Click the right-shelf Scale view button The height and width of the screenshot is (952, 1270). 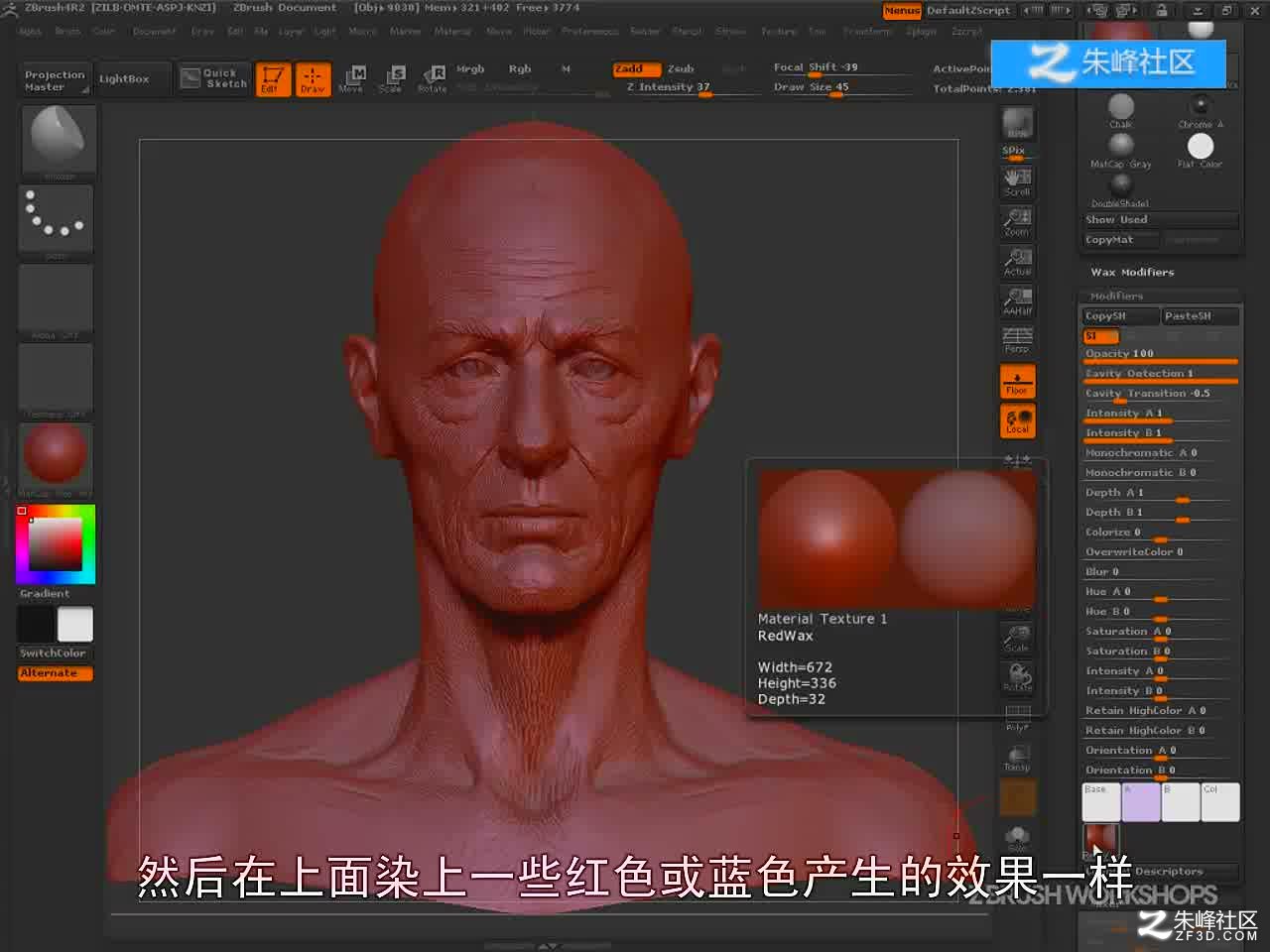1018,637
